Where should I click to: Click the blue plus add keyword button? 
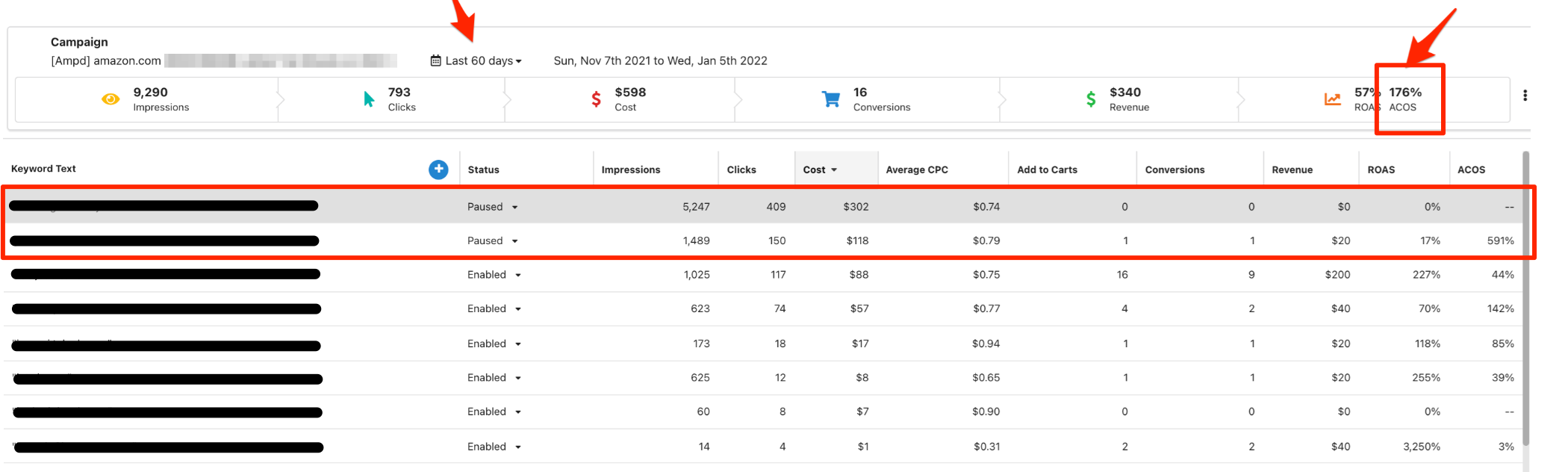[438, 170]
